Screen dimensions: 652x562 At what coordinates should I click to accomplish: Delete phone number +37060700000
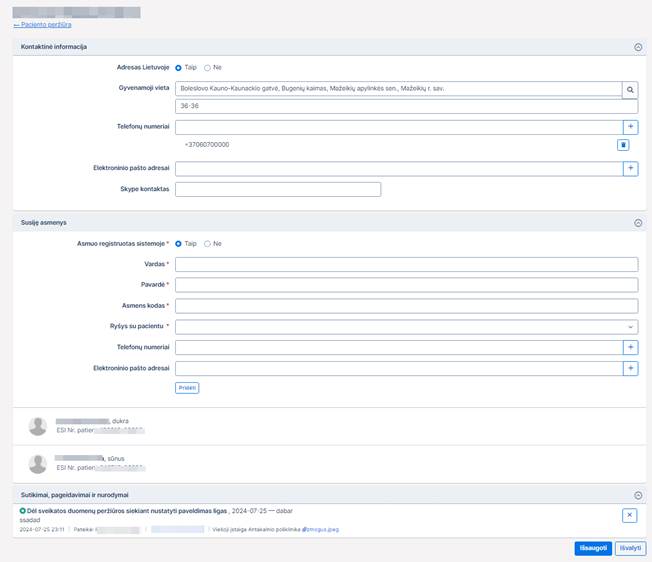622,145
